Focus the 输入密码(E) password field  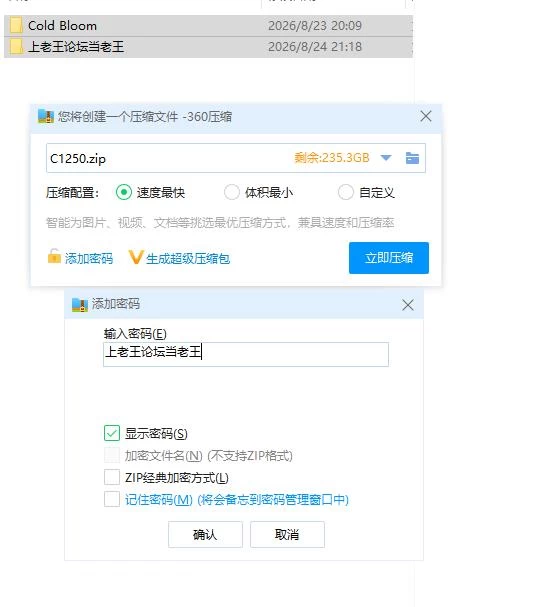click(x=246, y=354)
